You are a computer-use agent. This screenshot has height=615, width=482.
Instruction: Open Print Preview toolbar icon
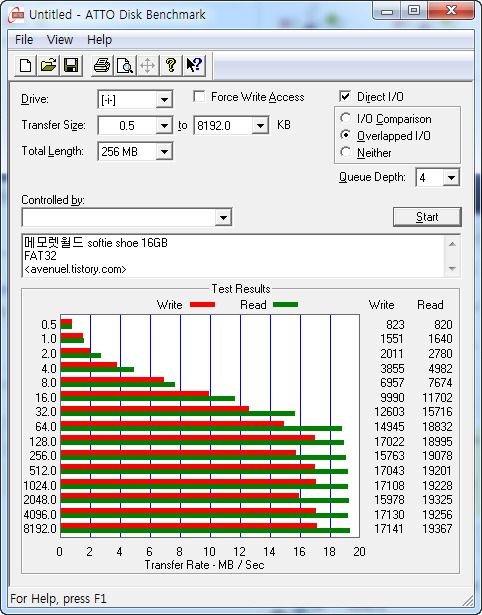click(125, 65)
